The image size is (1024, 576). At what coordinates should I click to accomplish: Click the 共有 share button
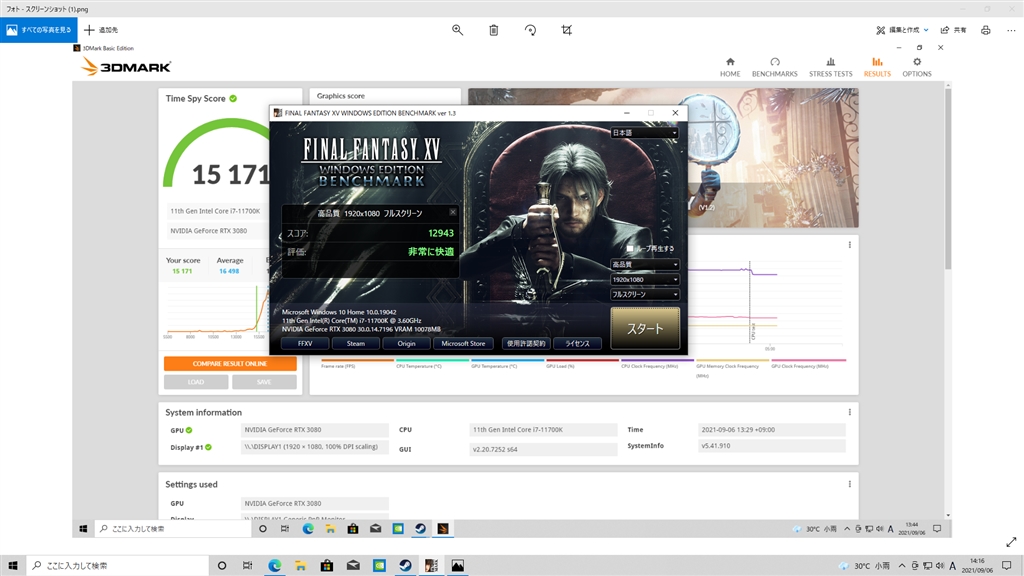(953, 30)
